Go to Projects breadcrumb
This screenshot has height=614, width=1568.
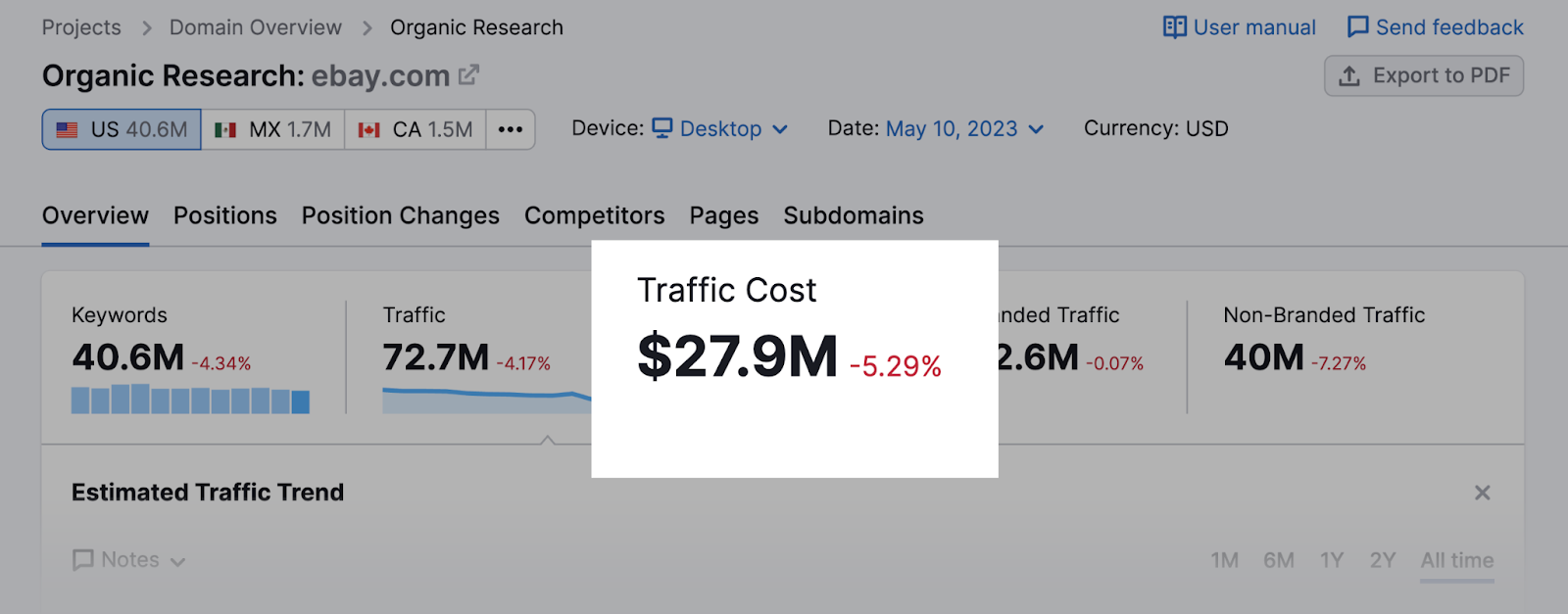click(81, 27)
